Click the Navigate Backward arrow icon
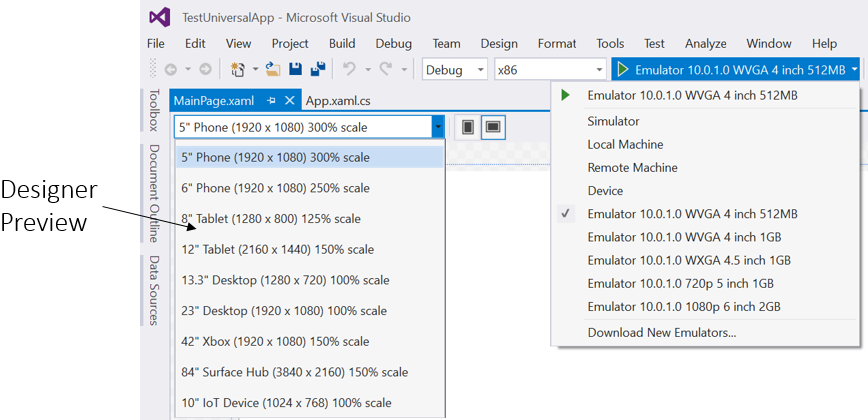868x420 pixels. (170, 70)
